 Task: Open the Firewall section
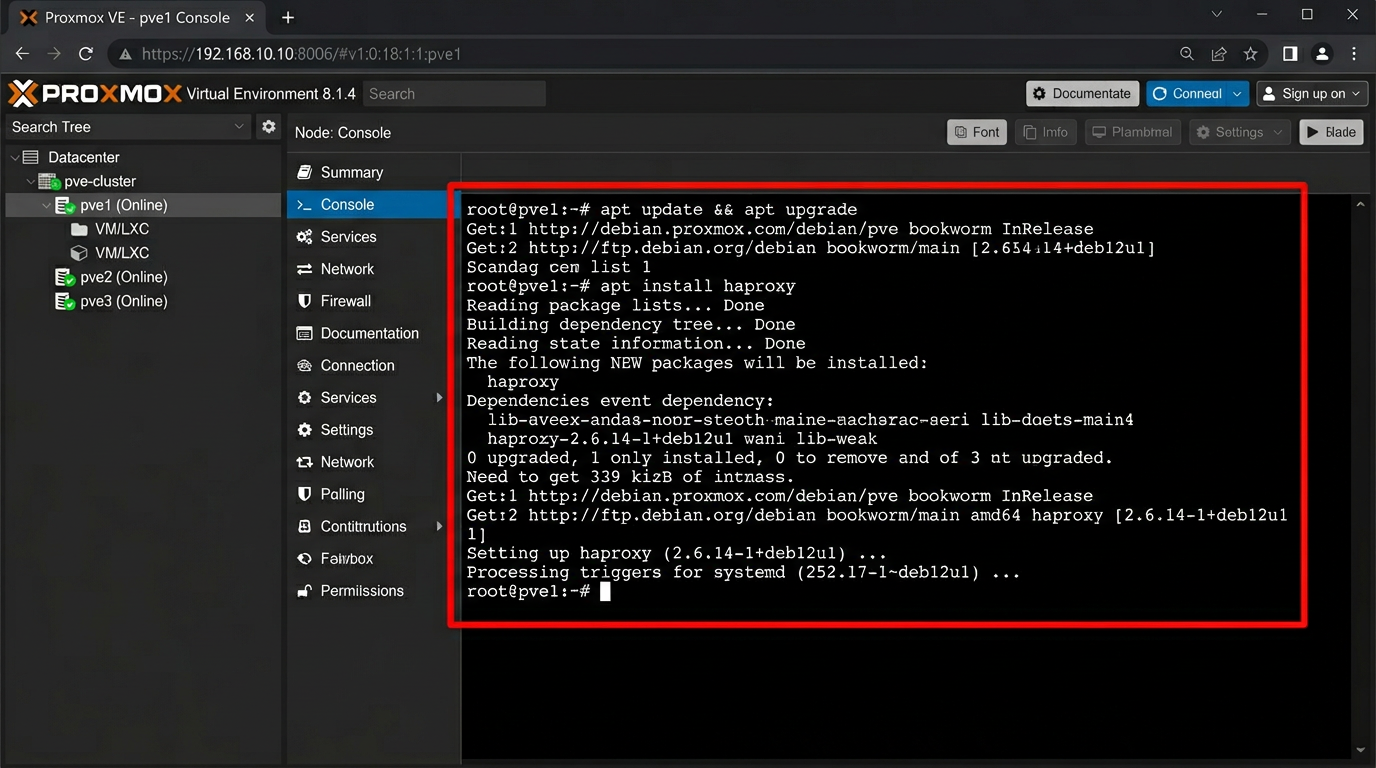tap(346, 300)
